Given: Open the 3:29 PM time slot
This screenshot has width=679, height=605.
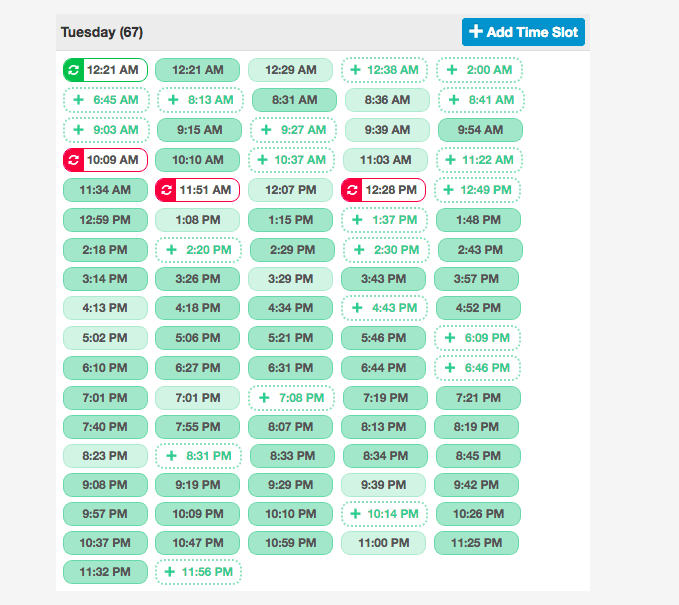Looking at the screenshot, I should pos(290,279).
